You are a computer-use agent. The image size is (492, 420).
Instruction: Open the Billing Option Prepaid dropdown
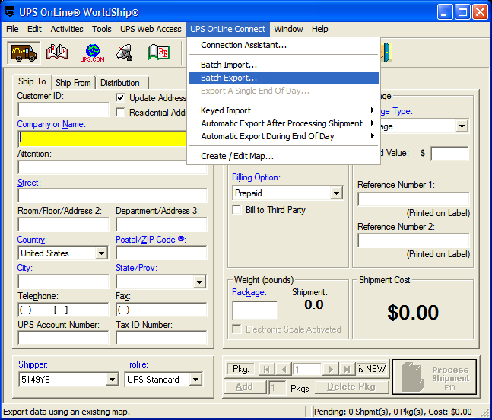(337, 193)
